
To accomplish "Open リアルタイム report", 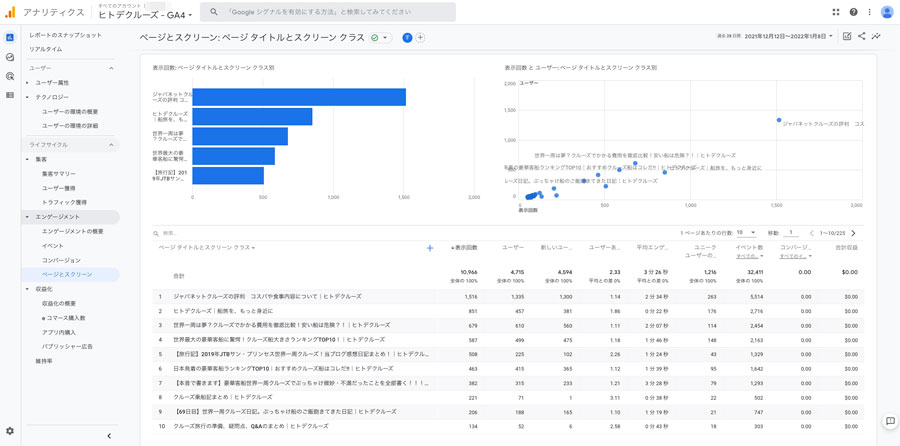I will coord(45,49).
